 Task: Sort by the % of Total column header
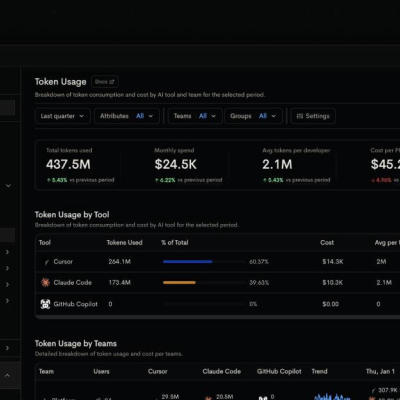pyautogui.click(x=175, y=243)
